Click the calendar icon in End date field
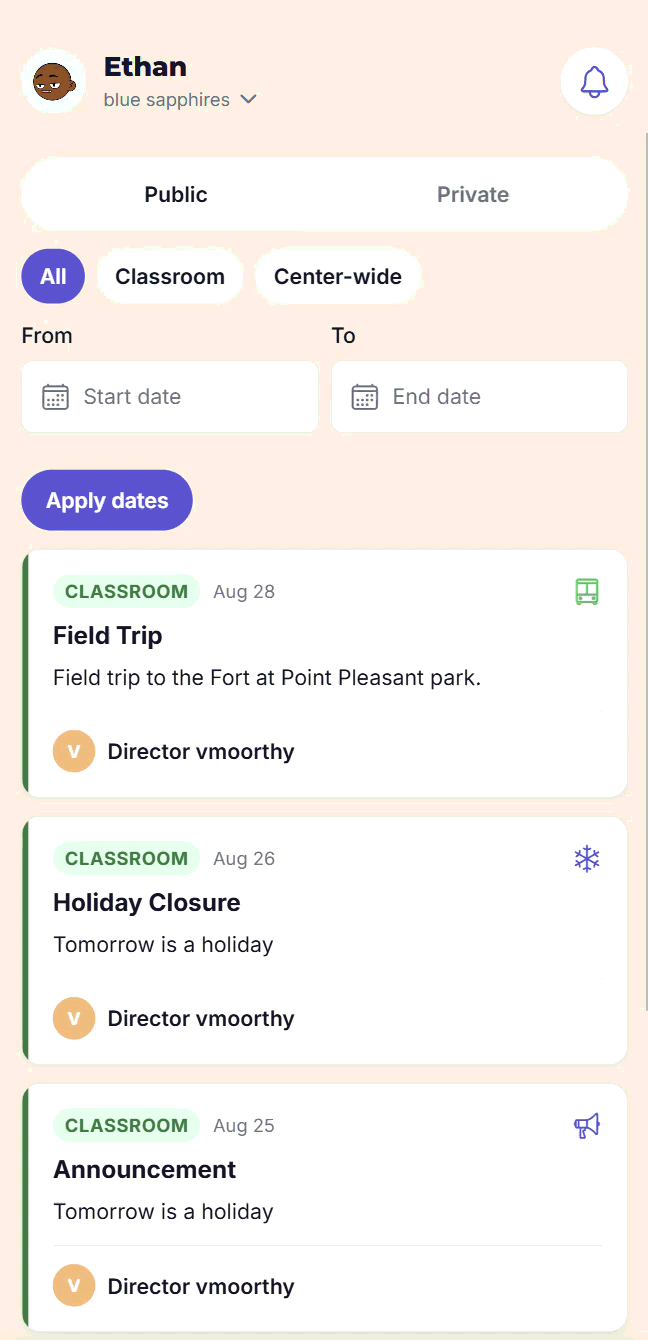648x1340 pixels. pyautogui.click(x=365, y=397)
